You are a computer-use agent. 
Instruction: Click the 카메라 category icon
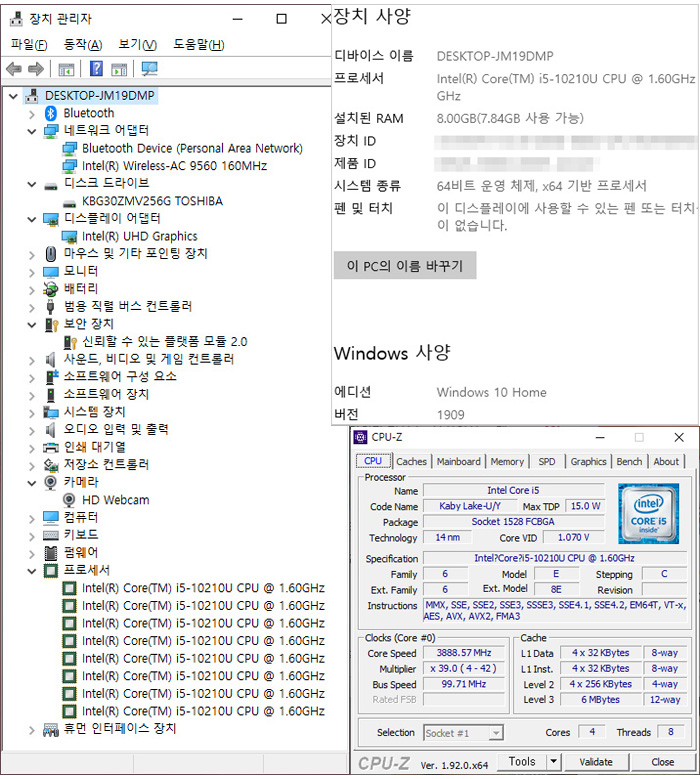click(x=50, y=482)
